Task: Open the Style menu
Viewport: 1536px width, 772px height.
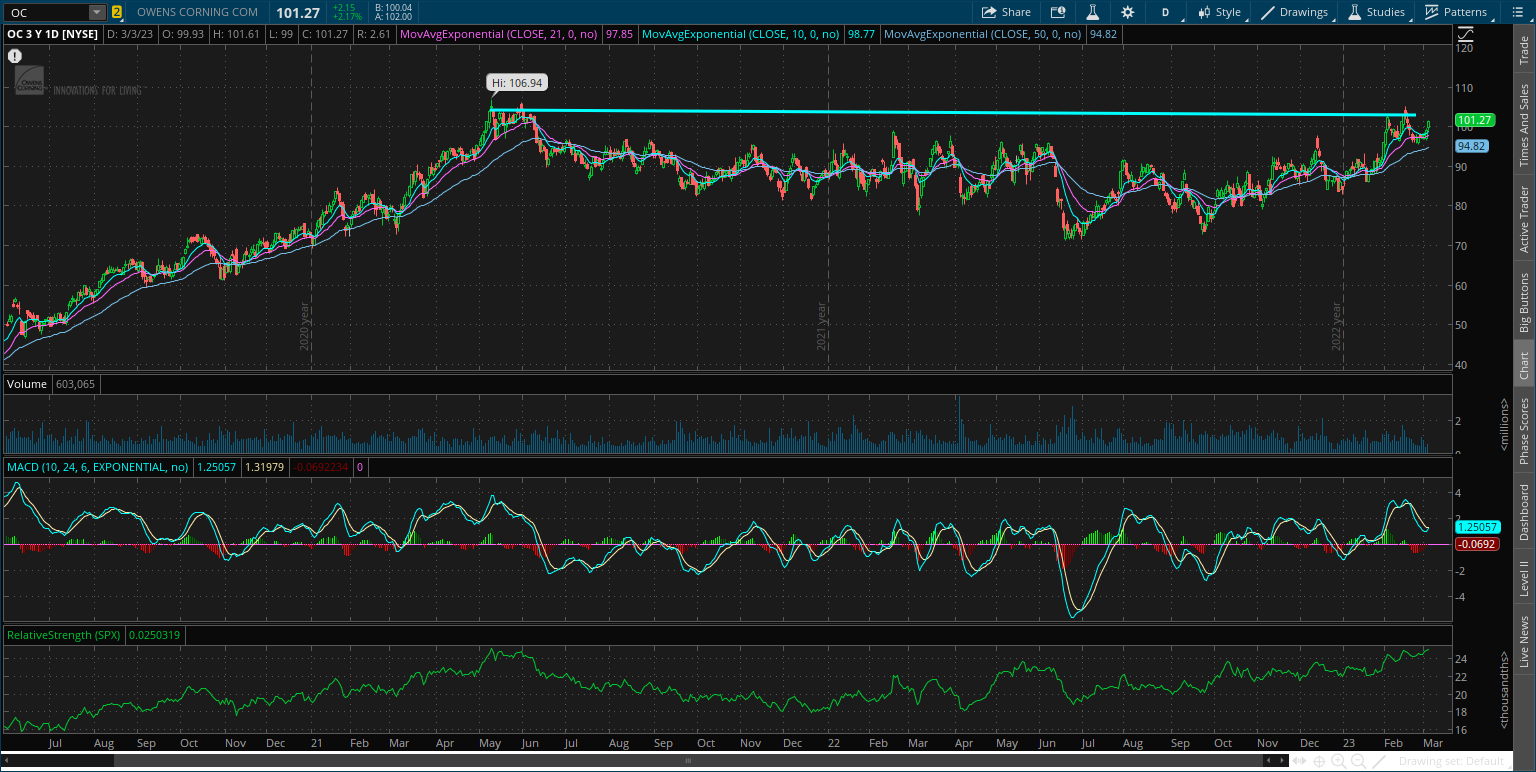Action: coord(1219,12)
